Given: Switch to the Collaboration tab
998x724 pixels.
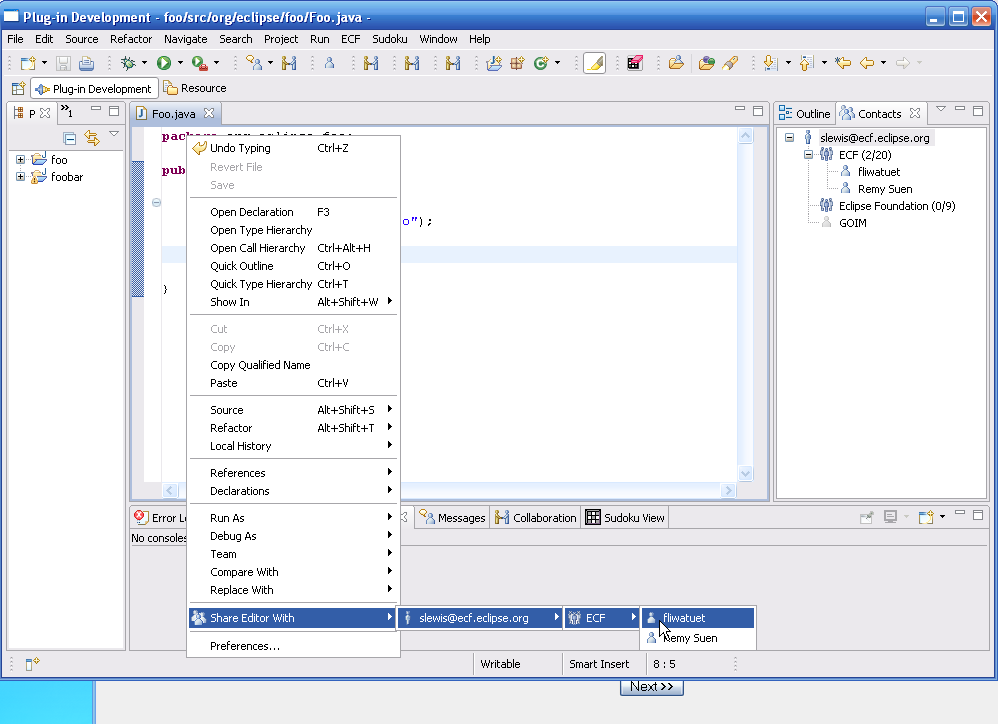Looking at the screenshot, I should [536, 518].
